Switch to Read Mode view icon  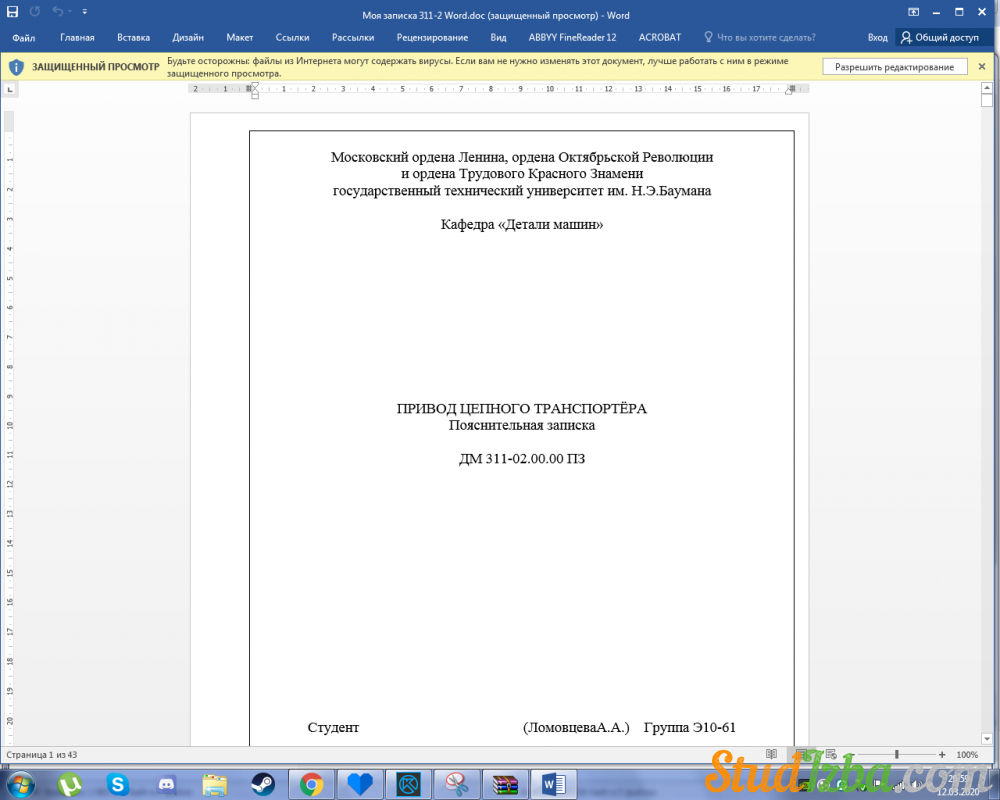click(x=771, y=754)
